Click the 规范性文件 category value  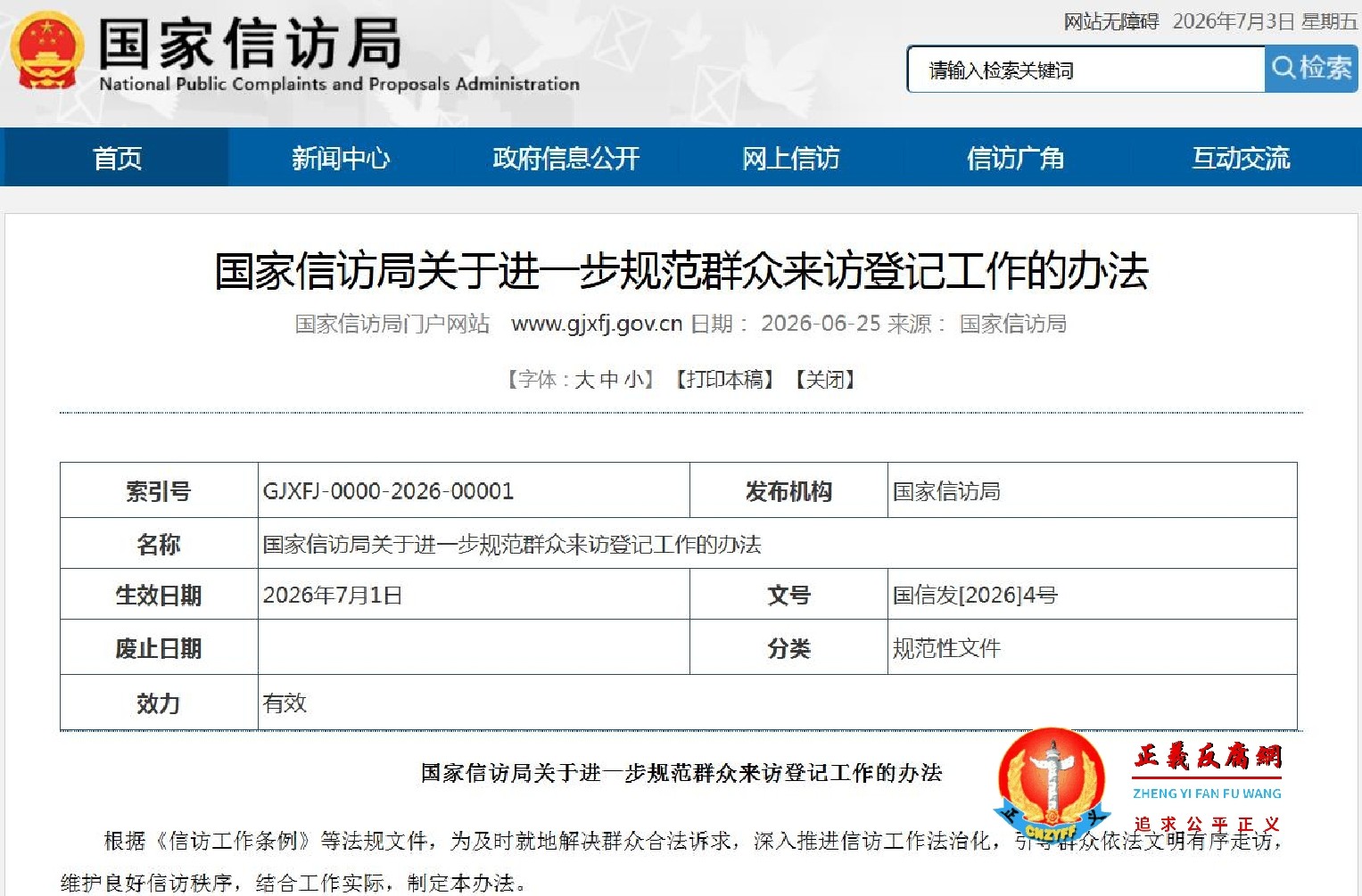946,648
